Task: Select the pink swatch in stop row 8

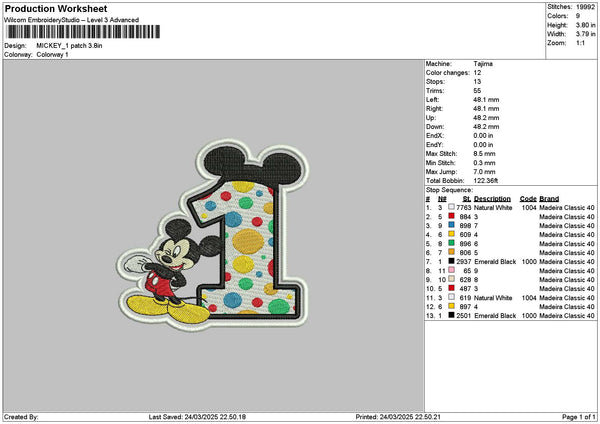Action: click(452, 270)
